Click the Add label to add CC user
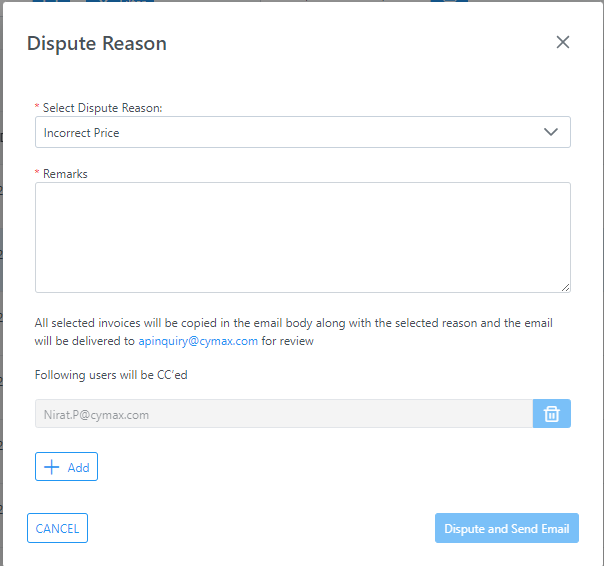 pyautogui.click(x=79, y=467)
